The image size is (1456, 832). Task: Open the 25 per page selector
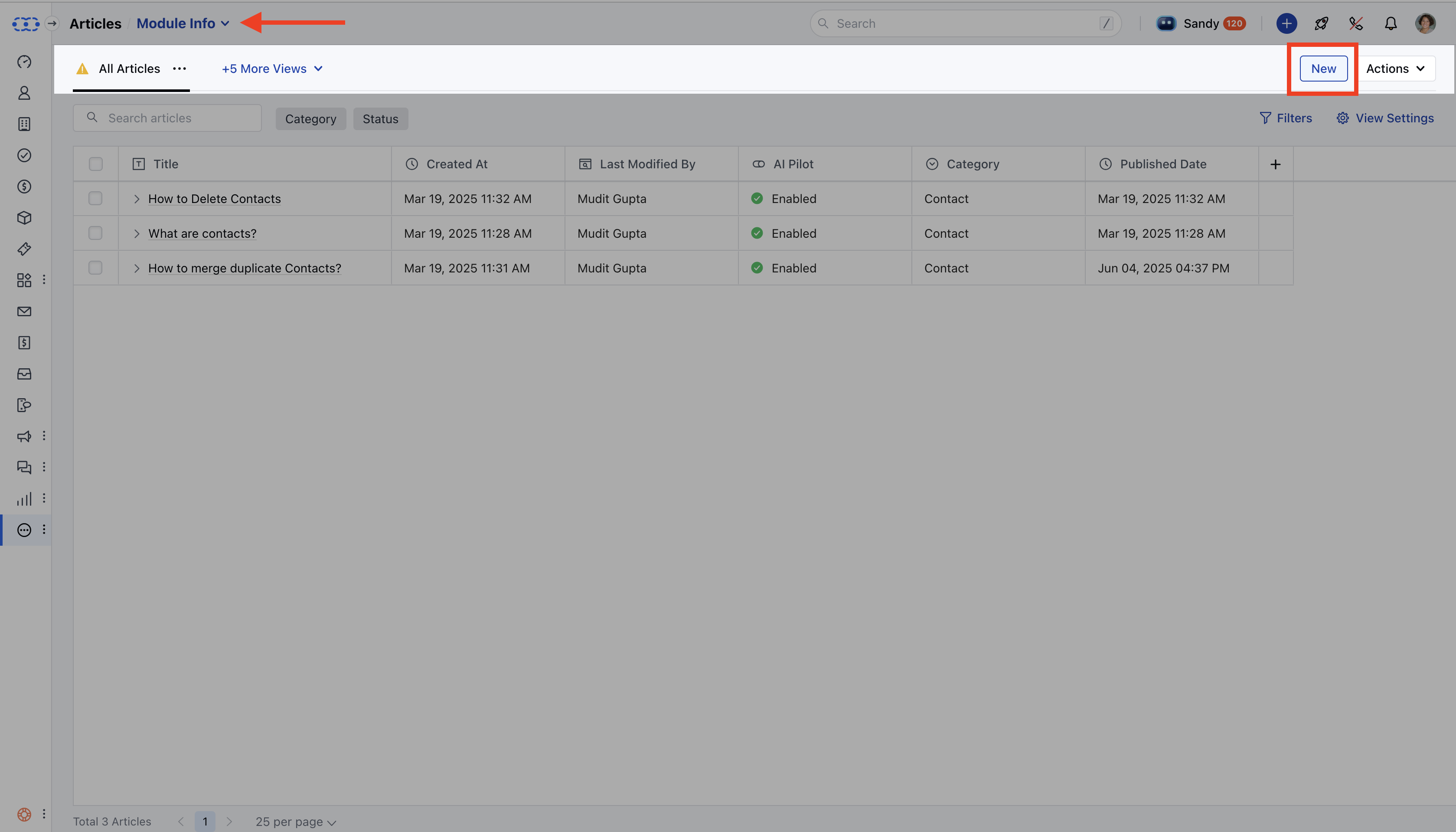[x=295, y=822]
